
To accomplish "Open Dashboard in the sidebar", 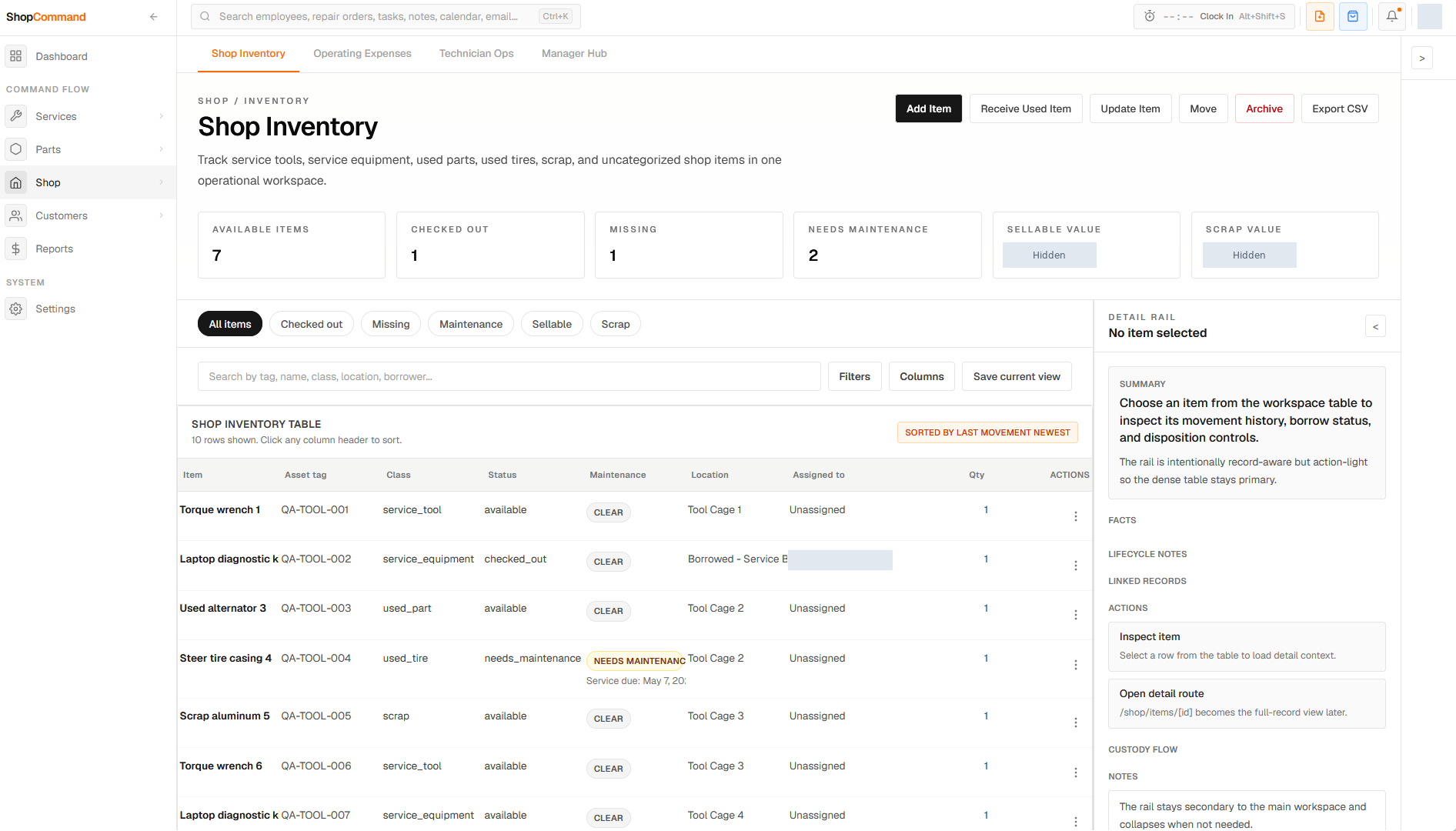I will pos(89,56).
